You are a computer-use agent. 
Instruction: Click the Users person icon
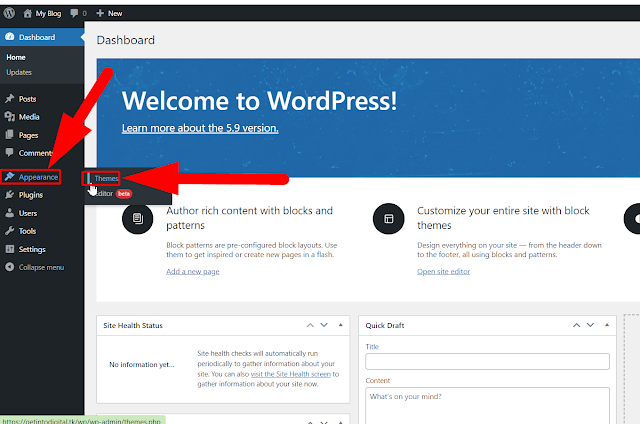point(9,213)
